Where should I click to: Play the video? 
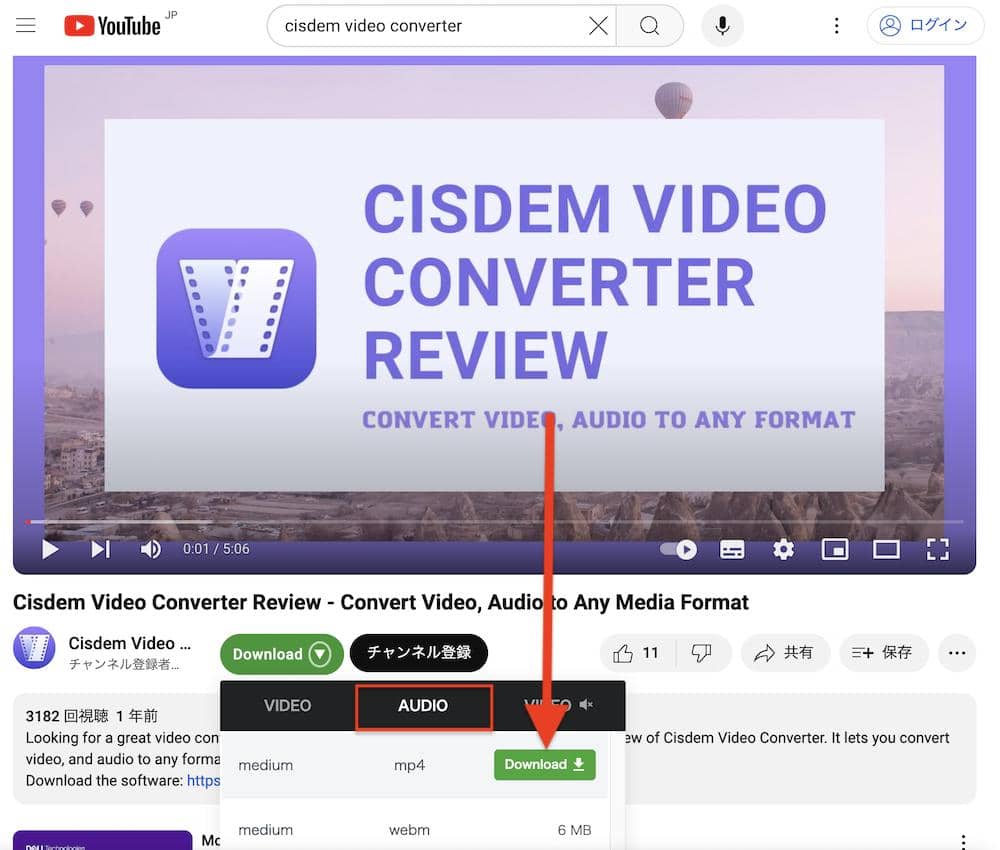[50, 549]
